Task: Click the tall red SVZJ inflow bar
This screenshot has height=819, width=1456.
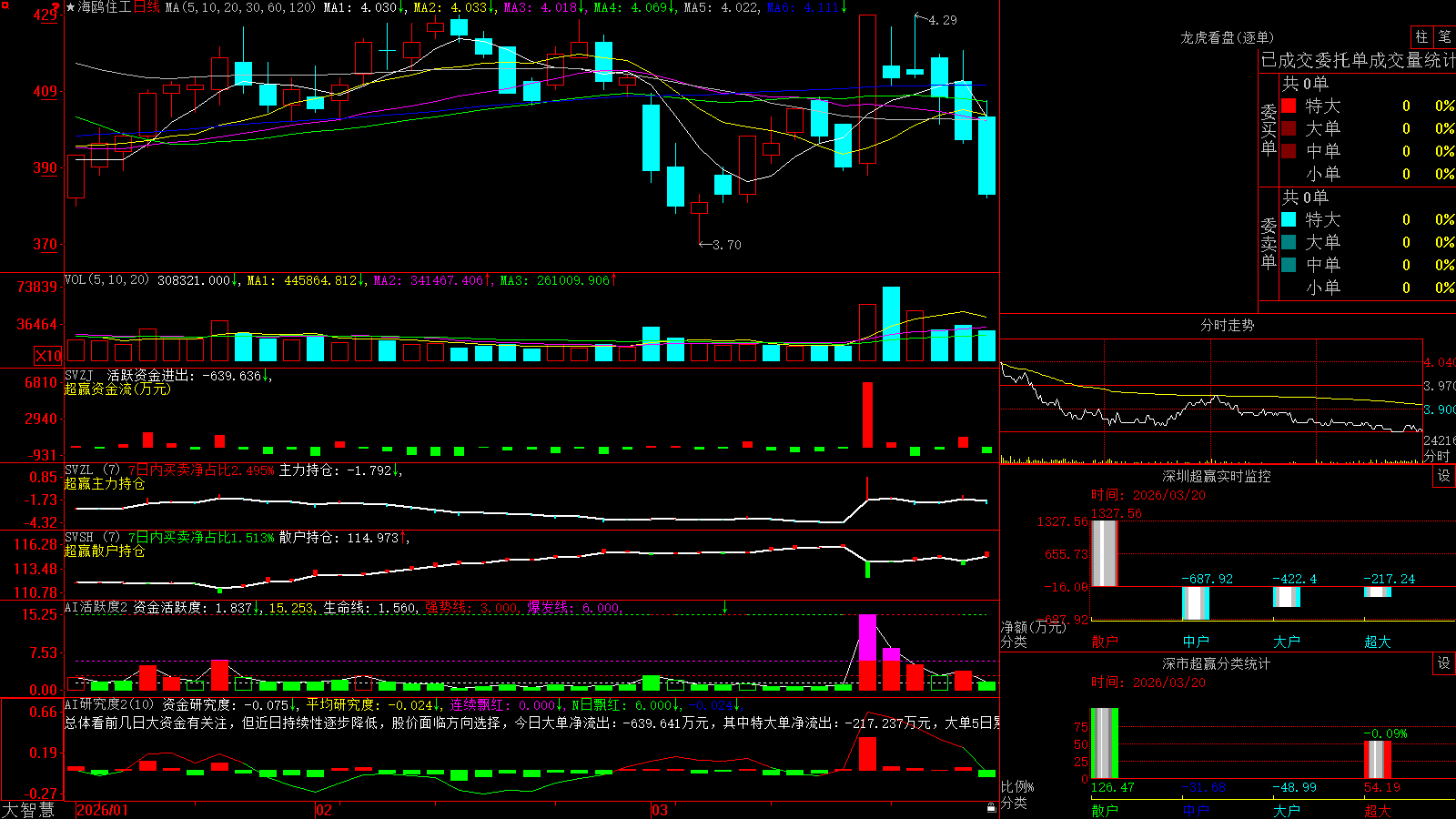Action: [867, 415]
